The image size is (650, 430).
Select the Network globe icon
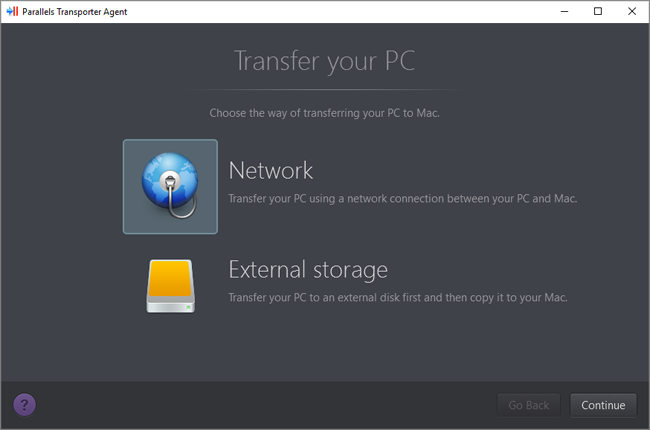pos(170,186)
